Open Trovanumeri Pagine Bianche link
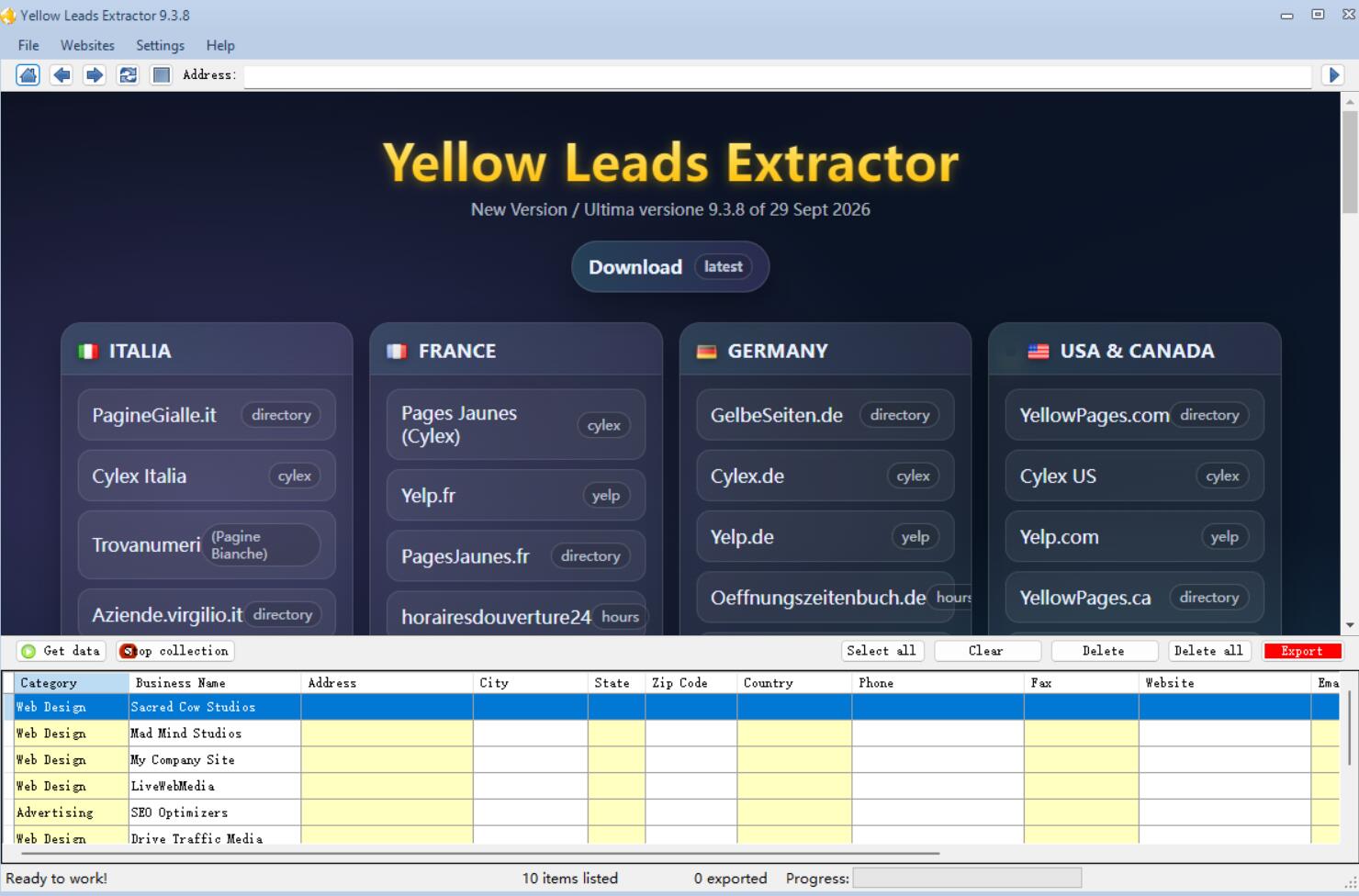The width and height of the screenshot is (1359, 896). point(207,545)
